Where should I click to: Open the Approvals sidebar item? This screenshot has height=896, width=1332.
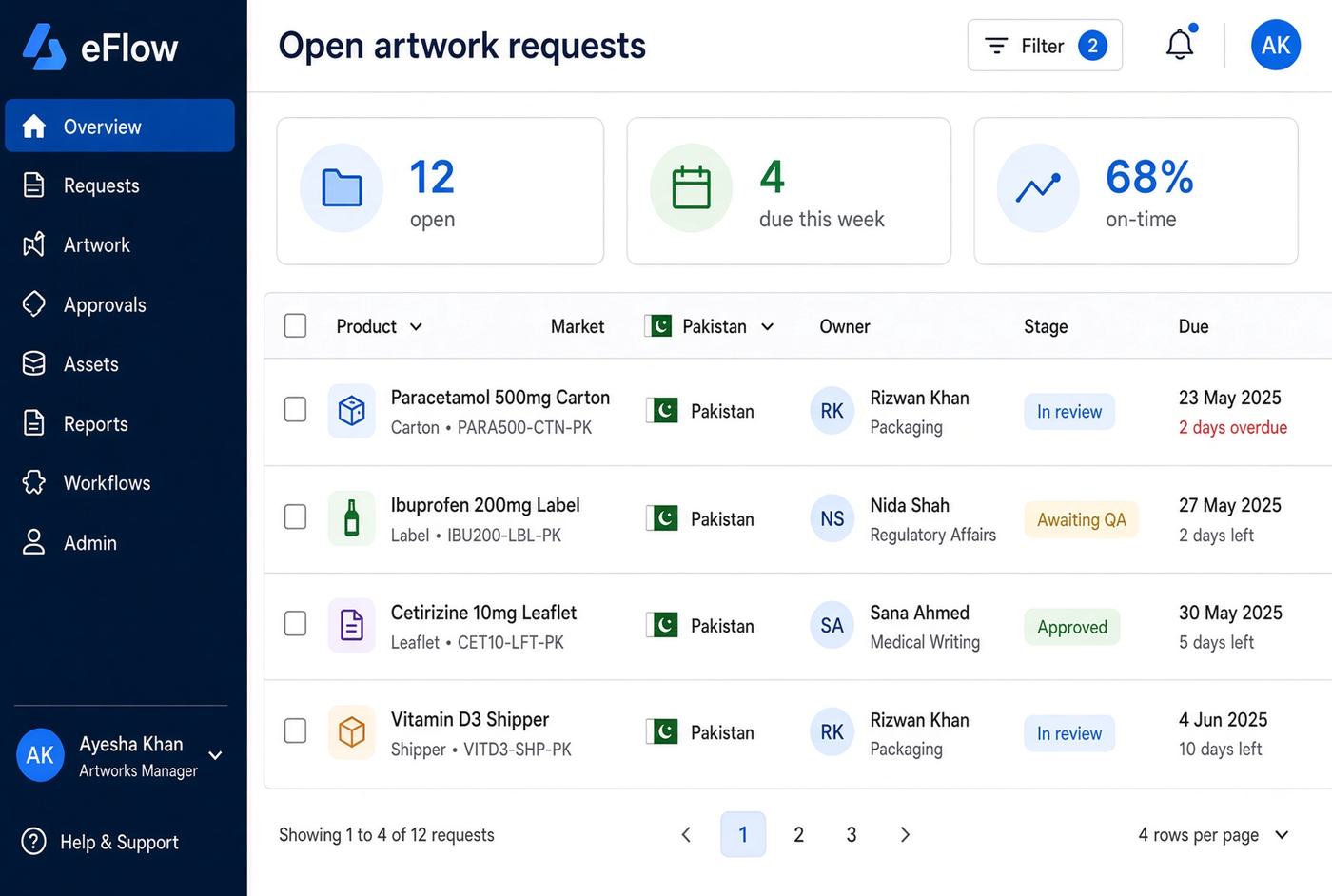120,304
